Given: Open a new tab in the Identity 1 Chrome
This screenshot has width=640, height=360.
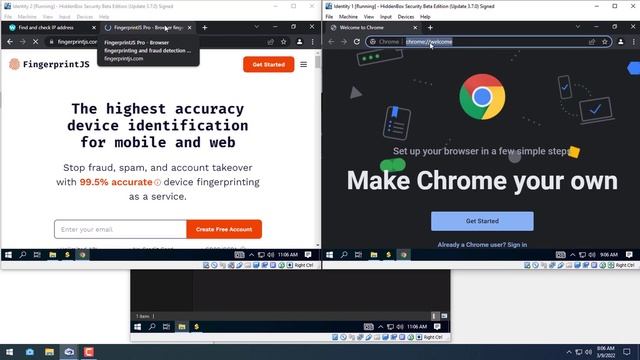Looking at the screenshot, I should click(430, 27).
